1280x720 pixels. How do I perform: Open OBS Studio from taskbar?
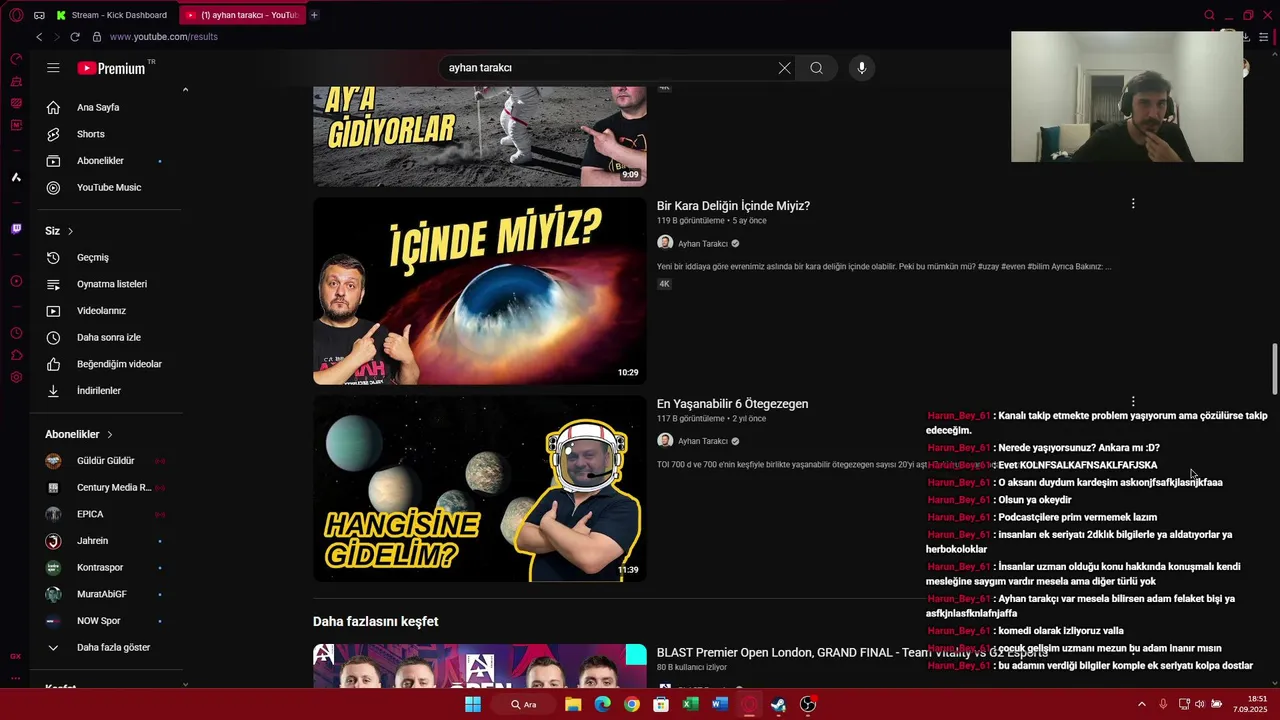tap(808, 704)
